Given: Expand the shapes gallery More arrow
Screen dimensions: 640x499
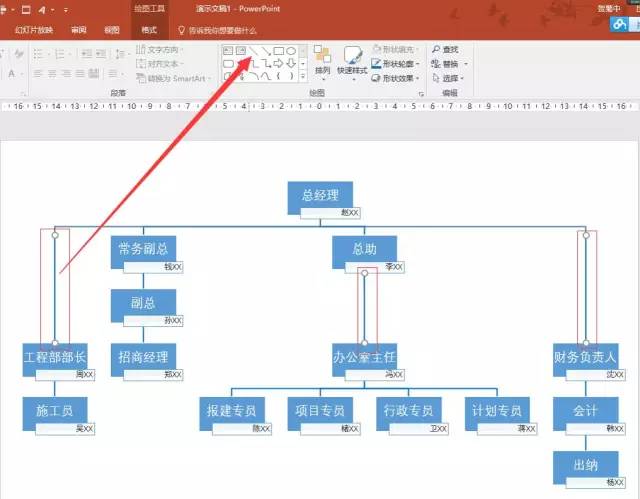Looking at the screenshot, I should click(x=303, y=76).
